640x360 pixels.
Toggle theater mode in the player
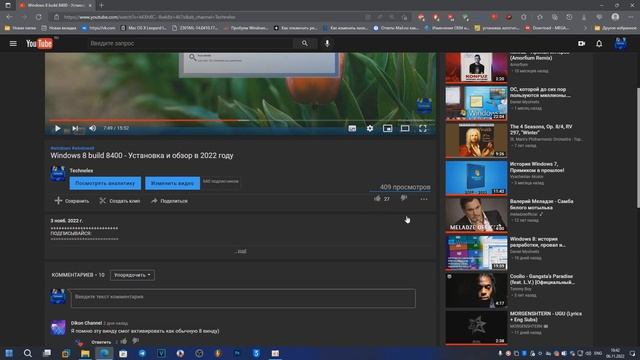(x=405, y=129)
